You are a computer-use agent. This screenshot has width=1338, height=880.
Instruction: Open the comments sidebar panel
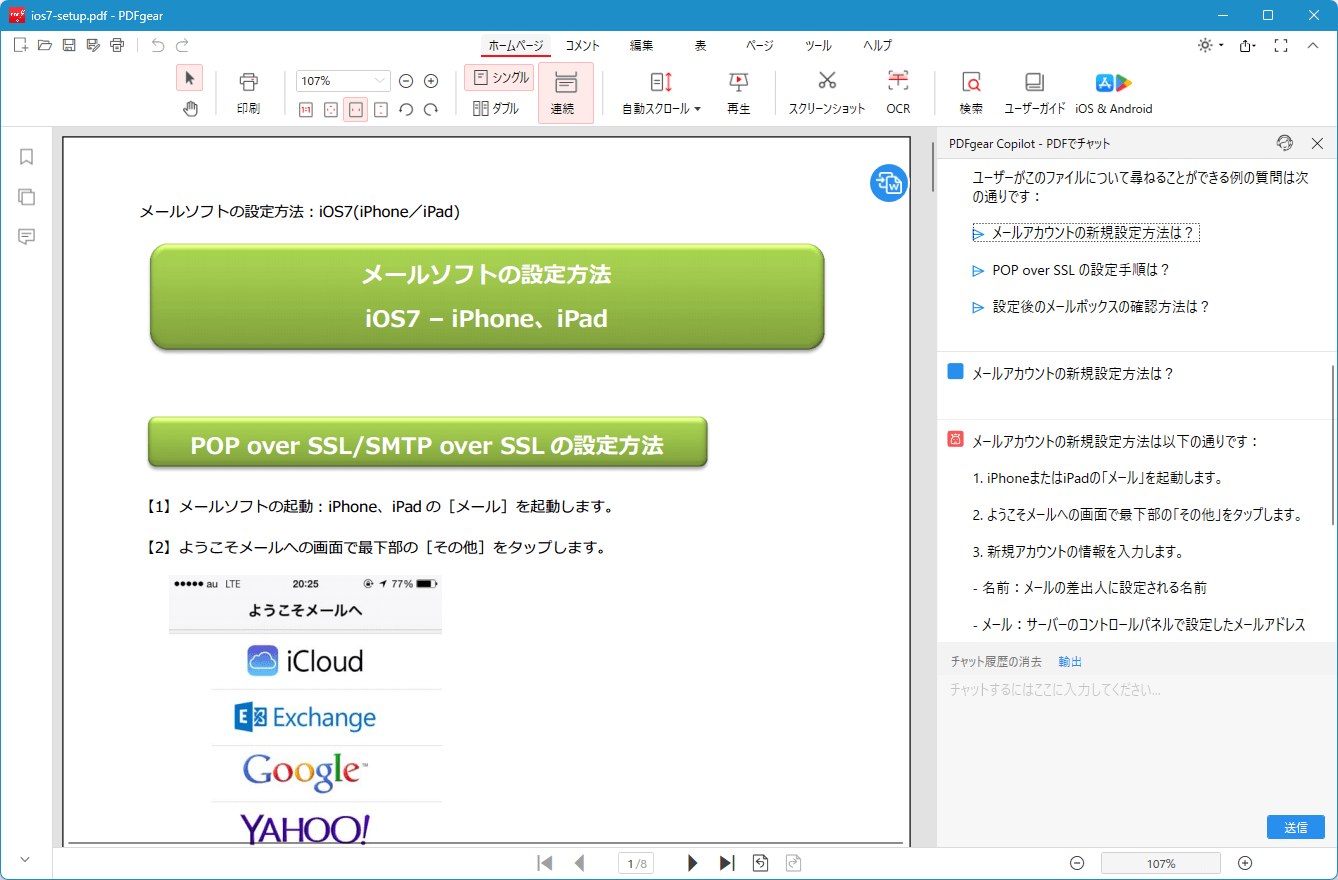tap(27, 237)
